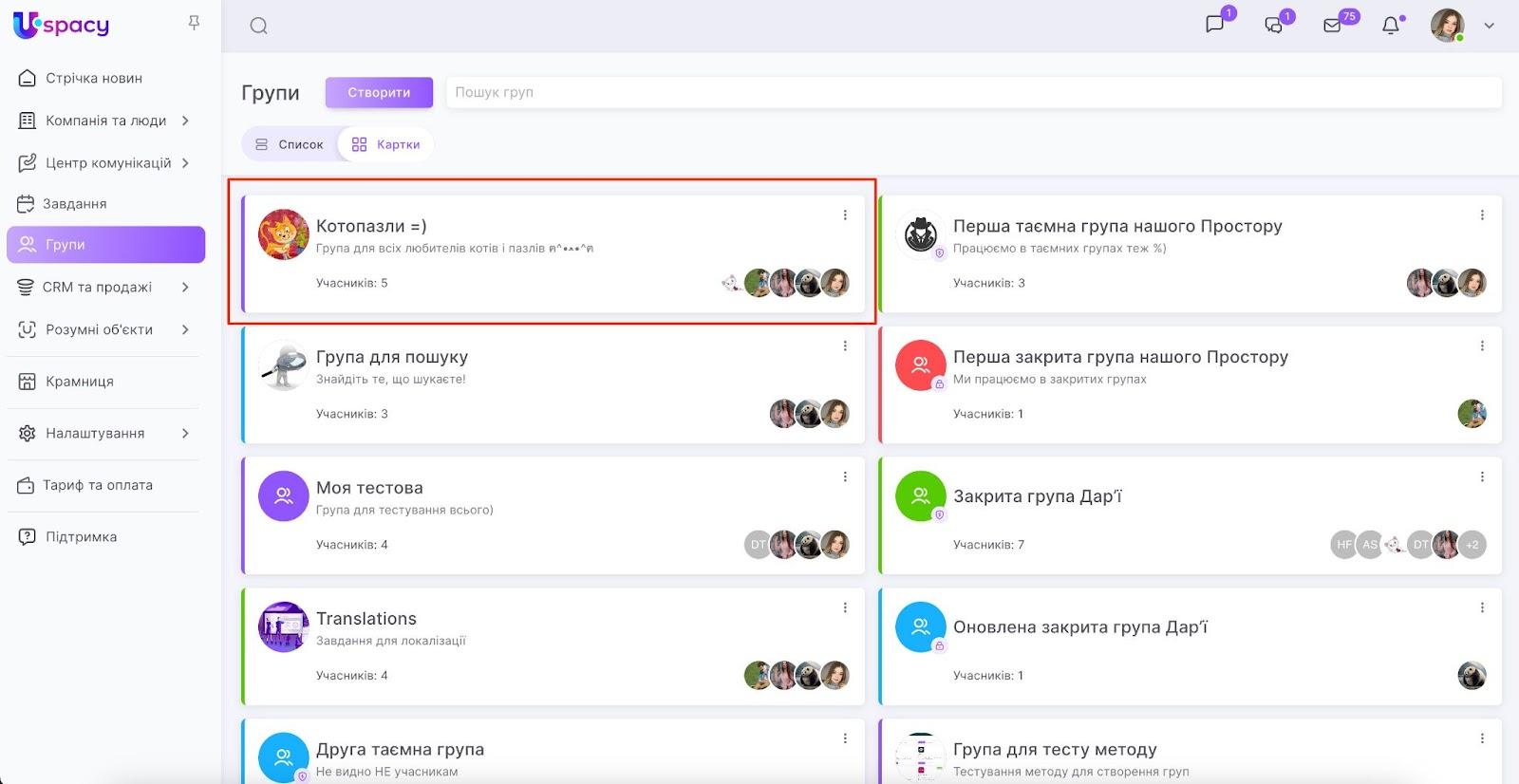The image size is (1519, 784).
Task: Expand CRM та продажі submenu
Action: pos(185,287)
